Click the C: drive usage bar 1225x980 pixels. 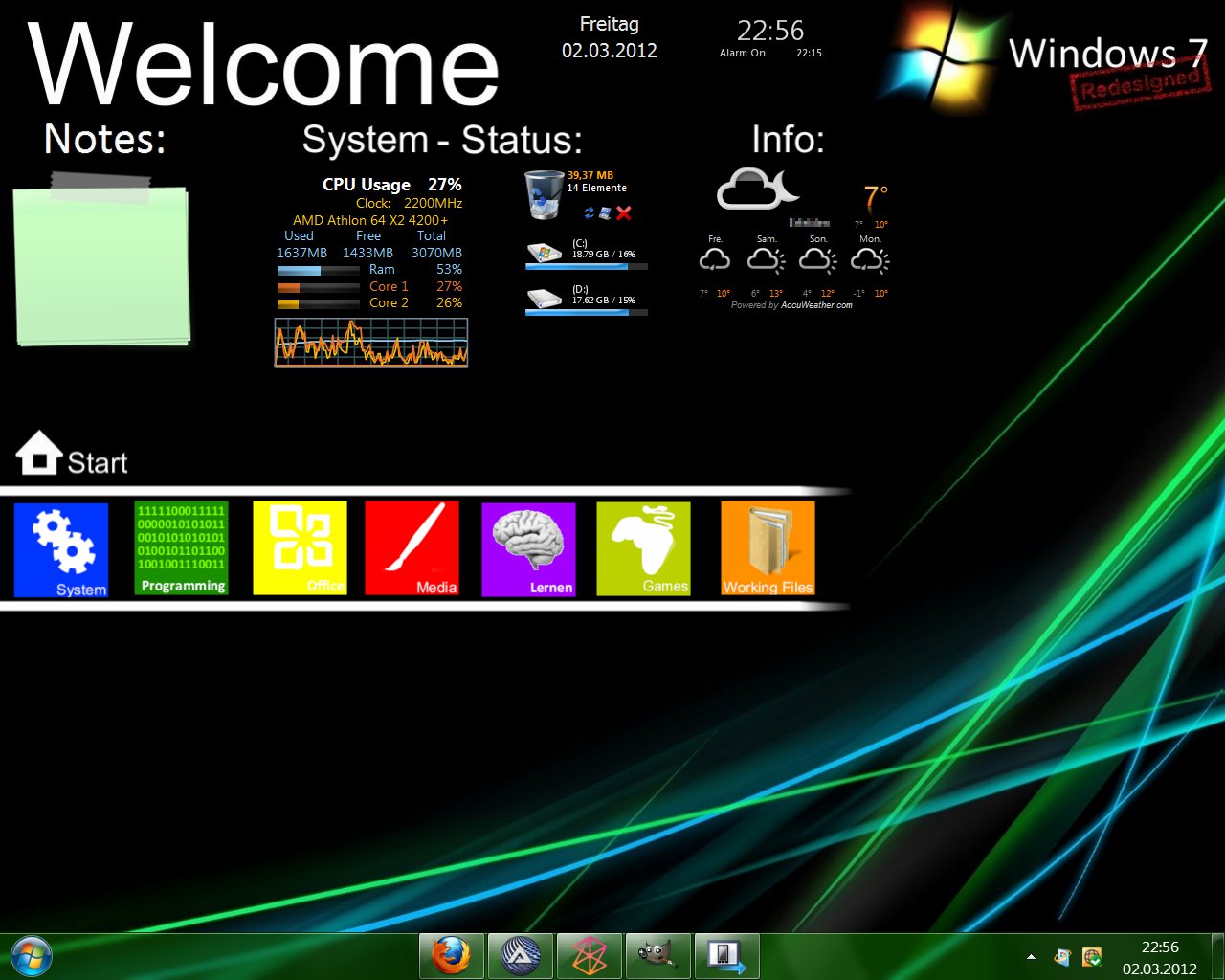click(587, 267)
